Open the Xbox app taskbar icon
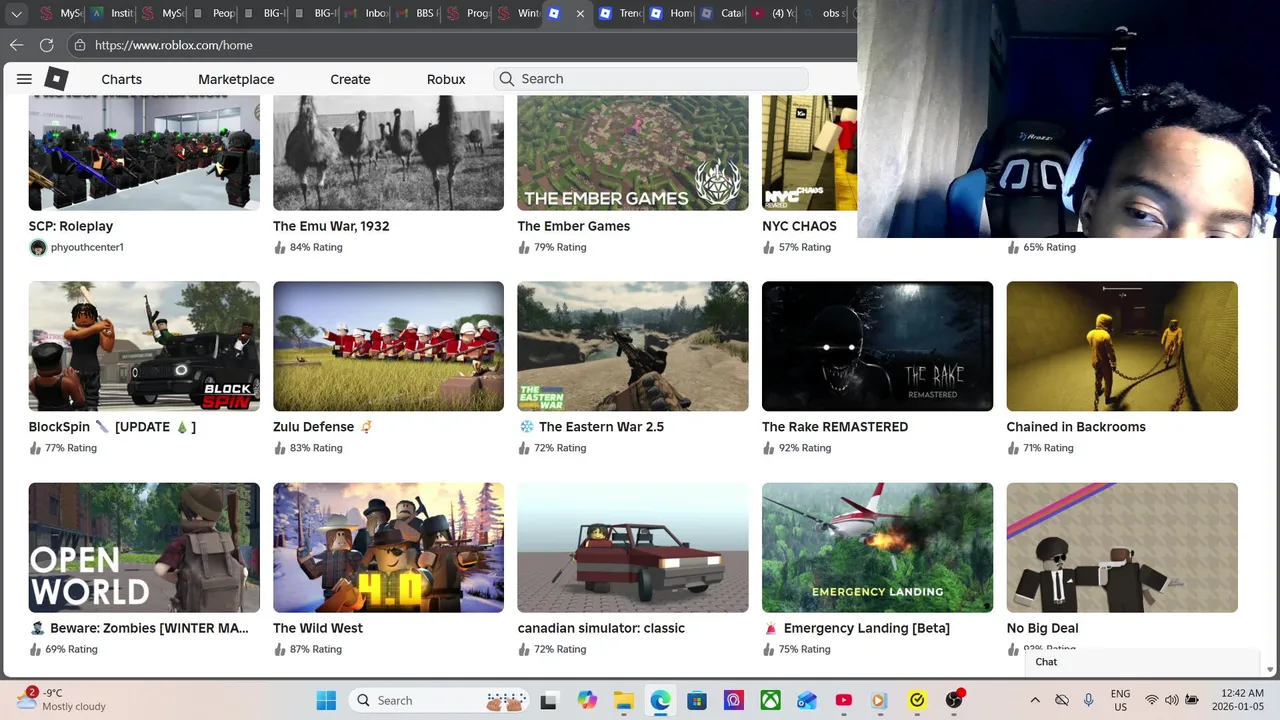This screenshot has height=720, width=1280. 770,701
